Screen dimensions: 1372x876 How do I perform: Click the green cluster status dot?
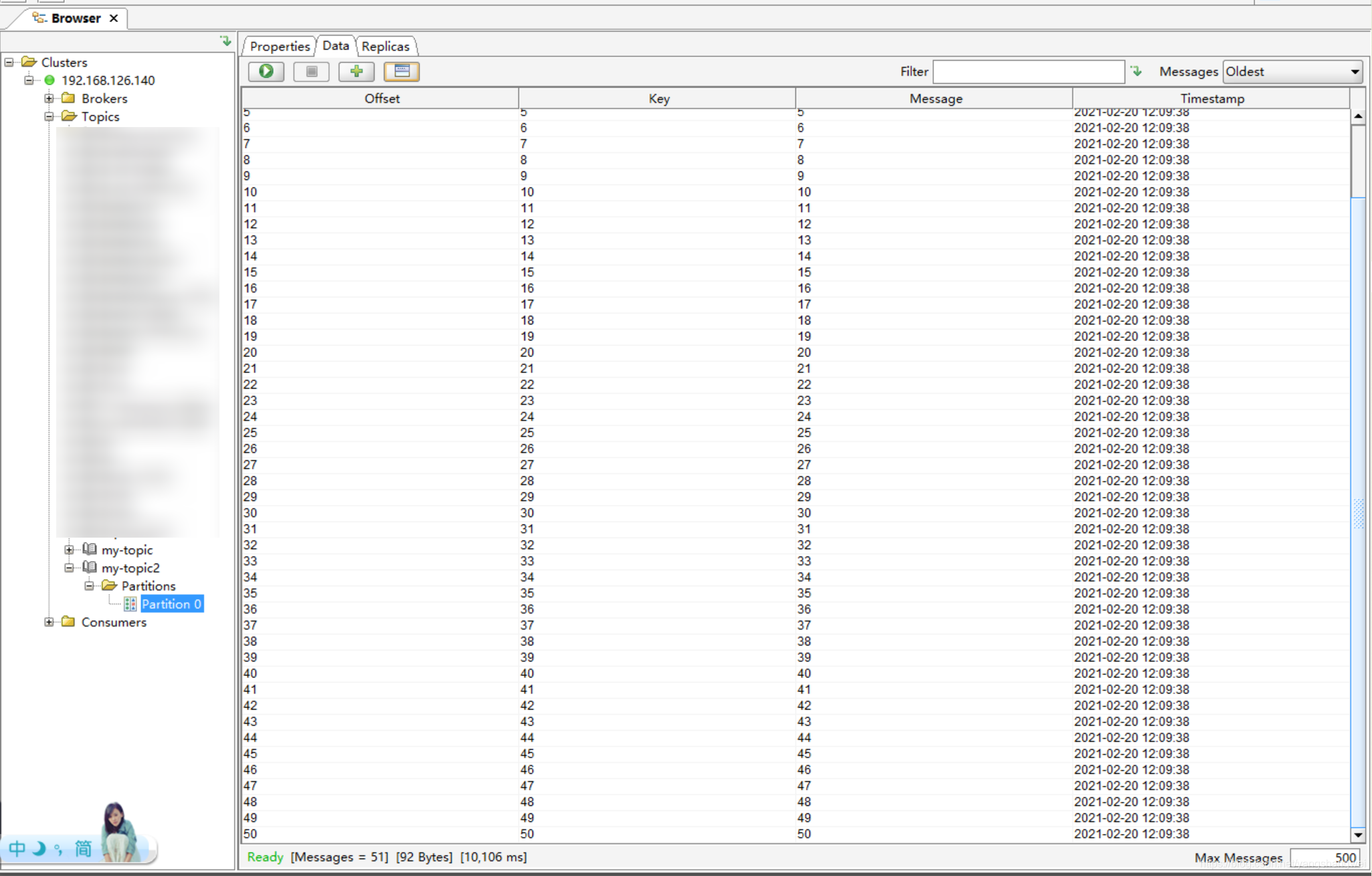tap(50, 80)
